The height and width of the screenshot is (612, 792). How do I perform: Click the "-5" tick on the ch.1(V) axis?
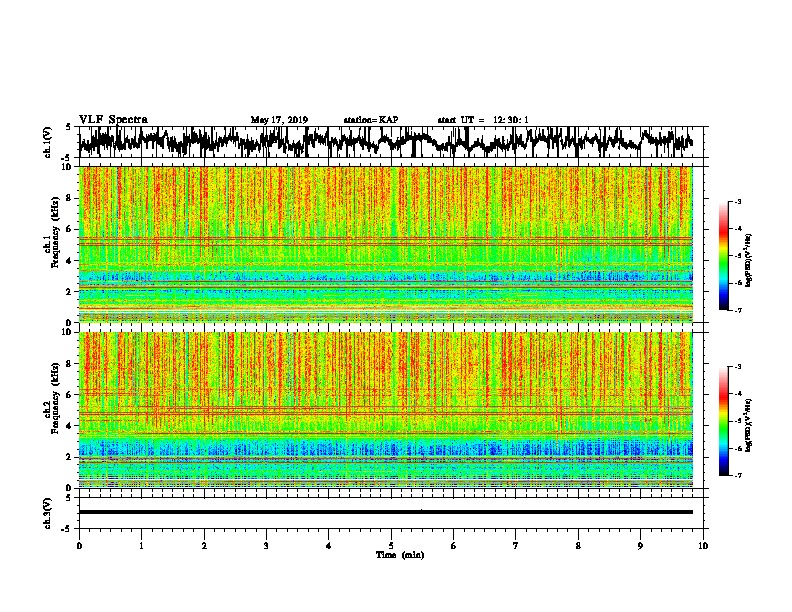coord(67,158)
